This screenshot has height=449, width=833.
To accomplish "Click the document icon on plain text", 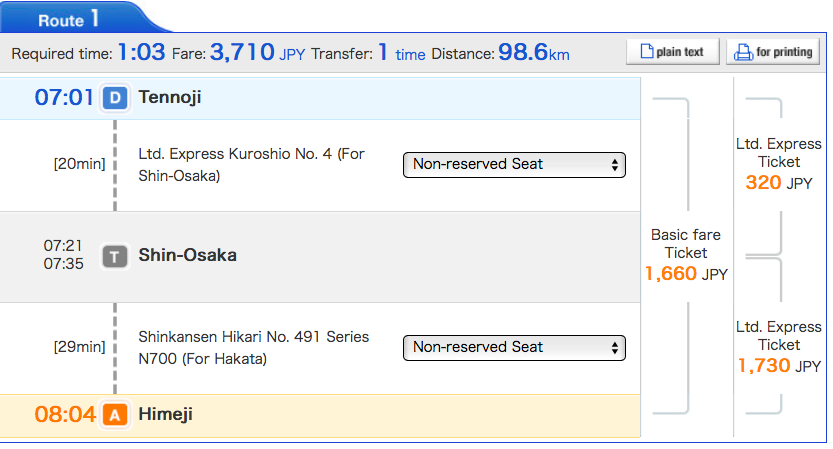I will tap(647, 52).
